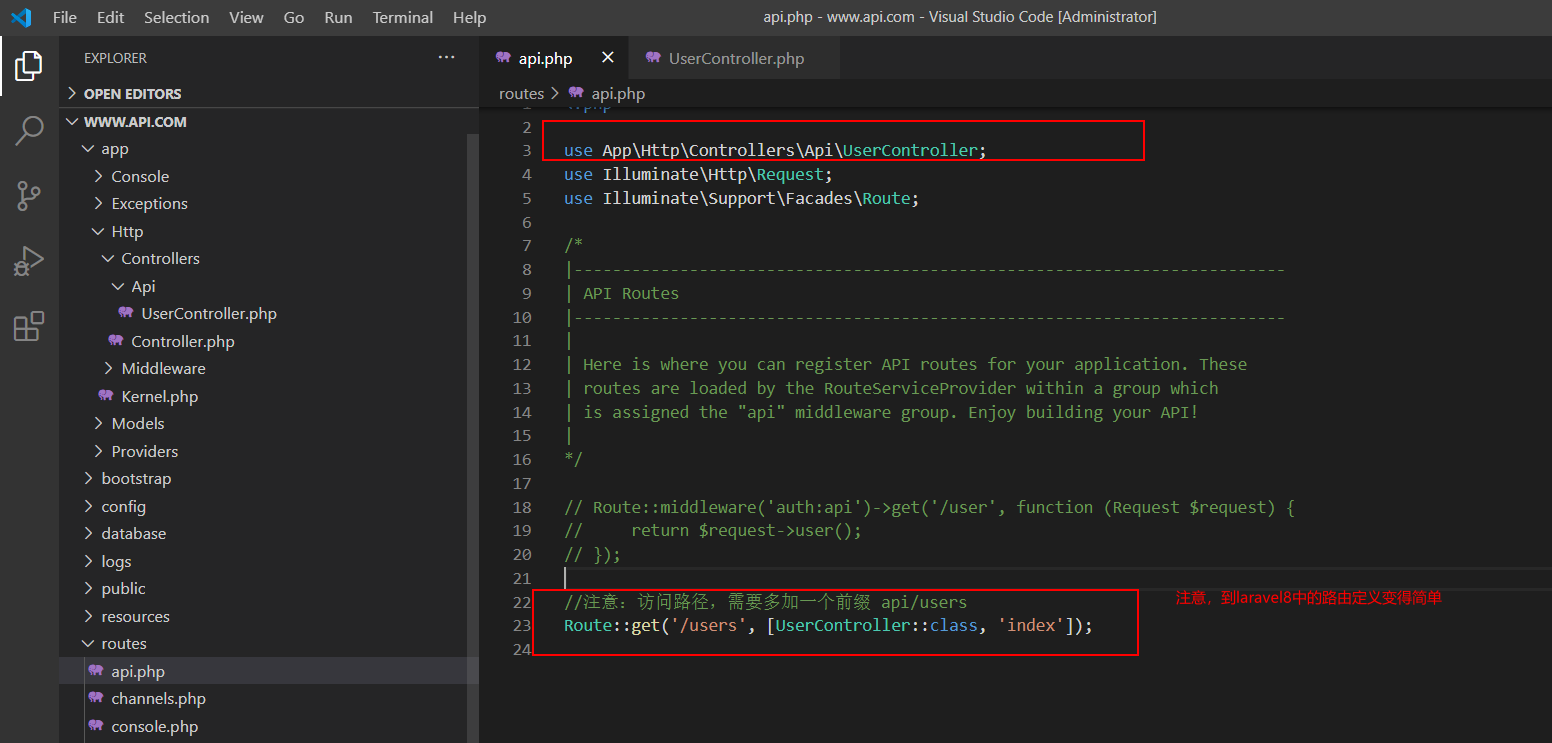
Task: Click the VS Code logo icon
Action: 21,17
